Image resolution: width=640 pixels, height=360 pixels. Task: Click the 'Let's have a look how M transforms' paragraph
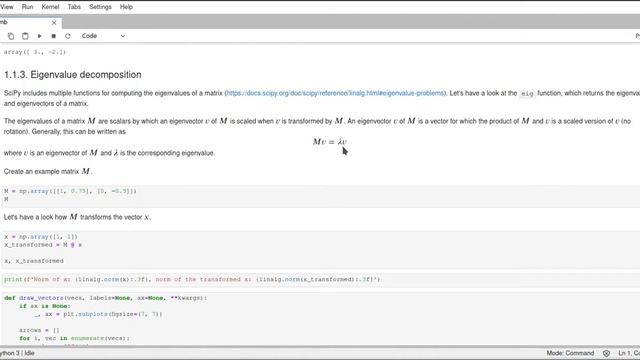coord(77,217)
